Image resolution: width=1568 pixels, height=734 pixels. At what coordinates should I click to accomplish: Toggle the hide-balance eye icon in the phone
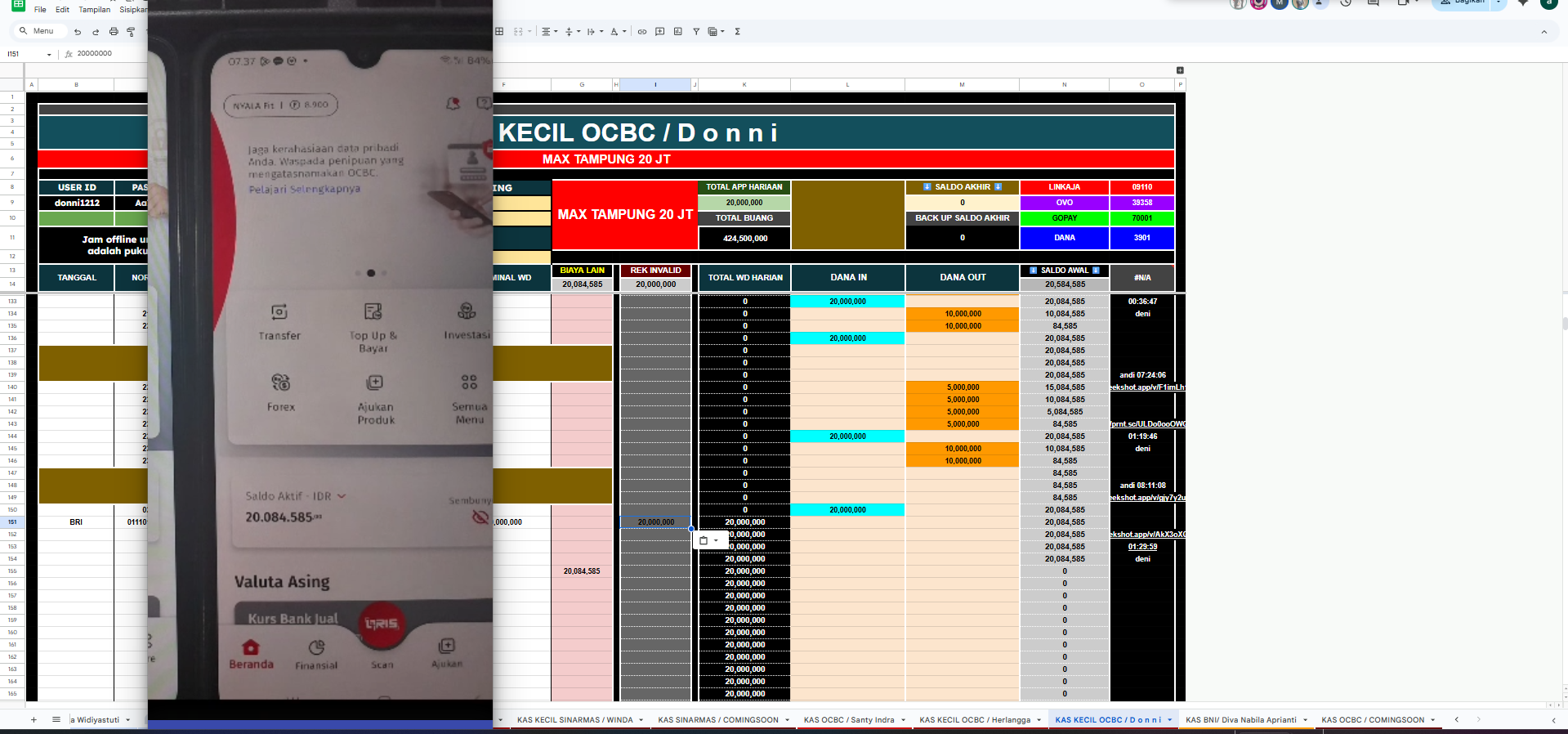(480, 517)
